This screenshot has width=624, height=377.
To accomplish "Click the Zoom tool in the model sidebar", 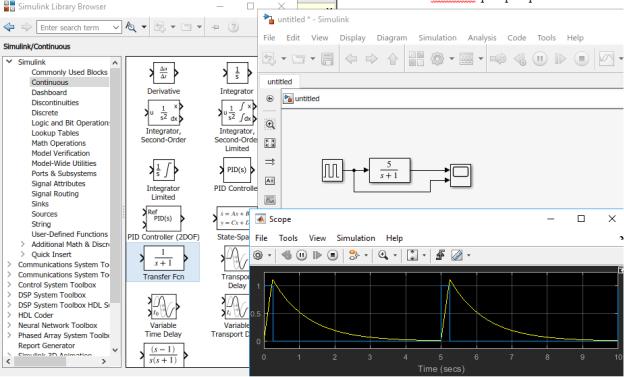I will pos(270,125).
